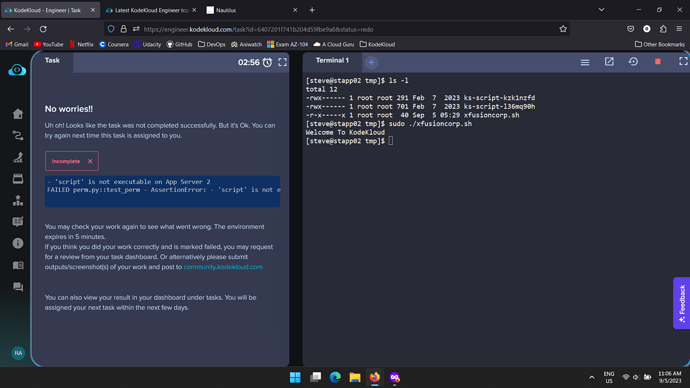This screenshot has width=690, height=388.
Task: Open Firefox application menu
Action: point(679,29)
